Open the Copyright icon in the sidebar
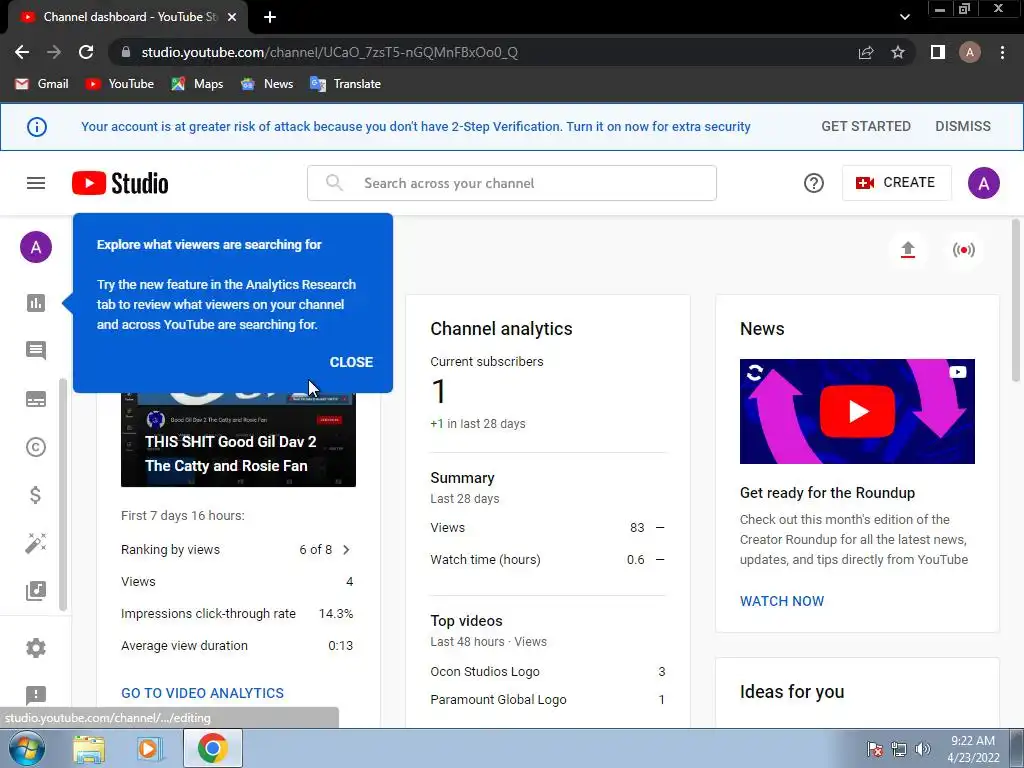 (36, 447)
